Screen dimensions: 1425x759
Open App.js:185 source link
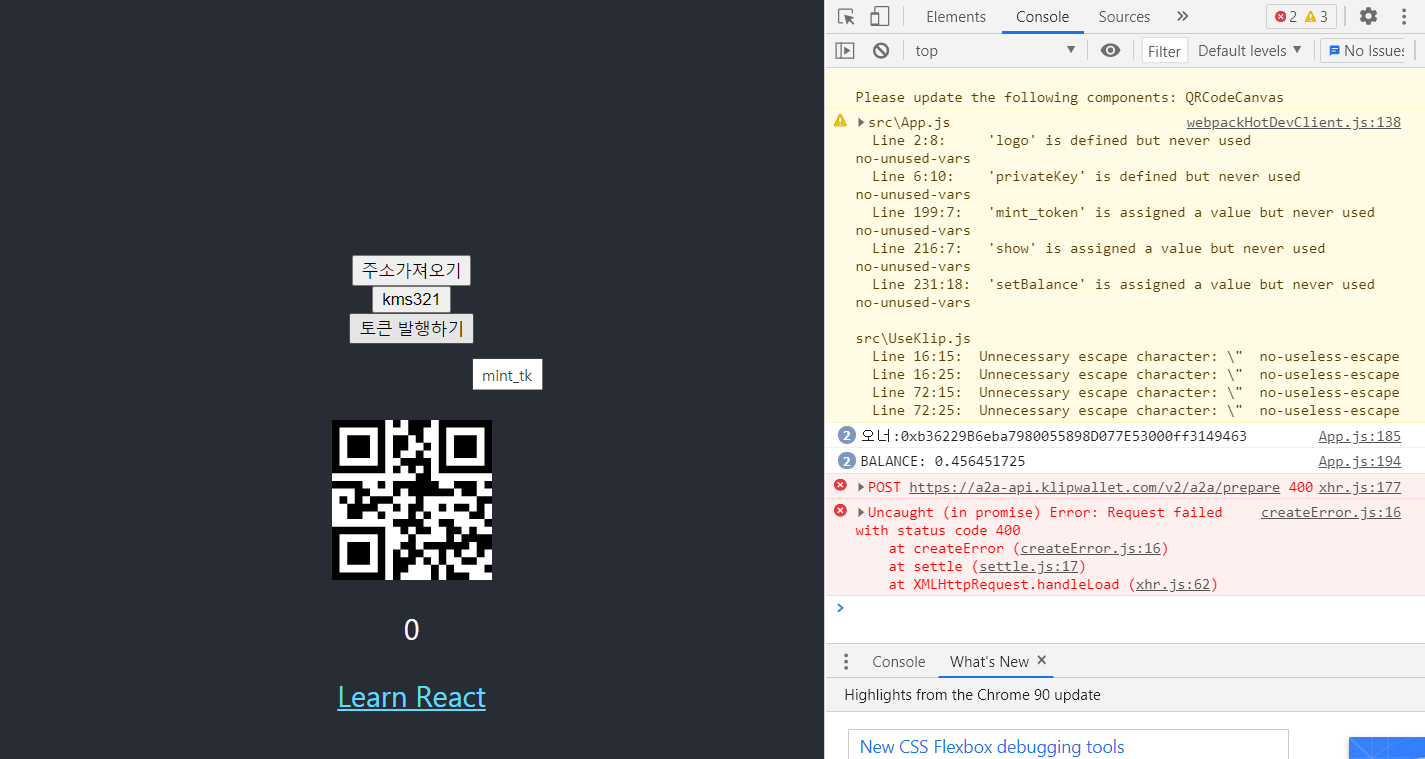1359,436
